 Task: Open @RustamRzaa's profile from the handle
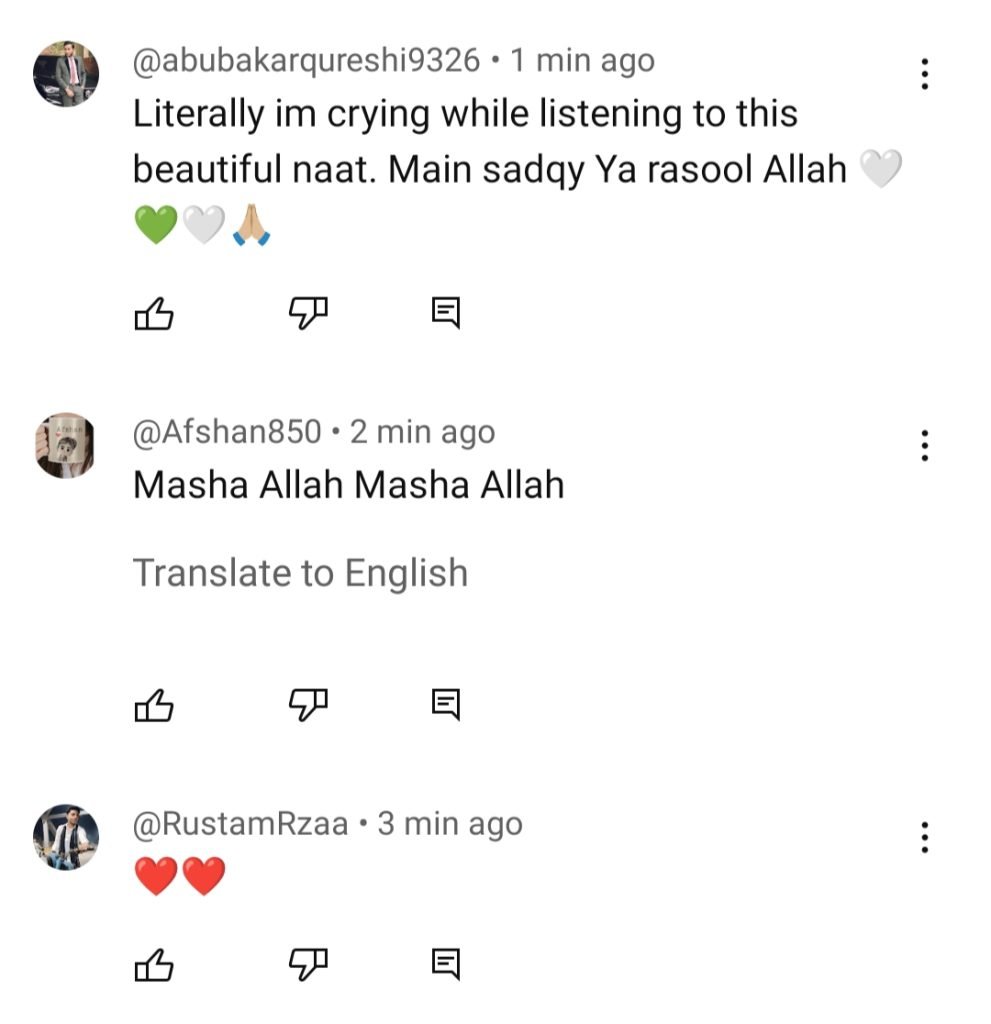[240, 824]
